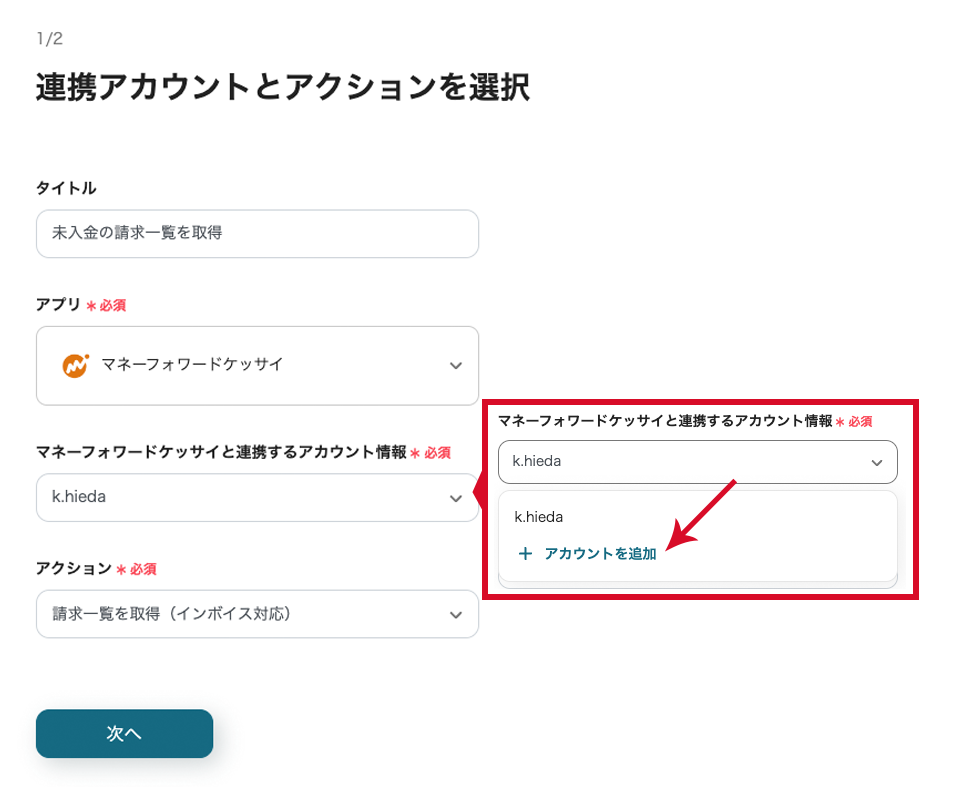
Task: Click the plus icon beside アカウントを追加
Action: 525,553
